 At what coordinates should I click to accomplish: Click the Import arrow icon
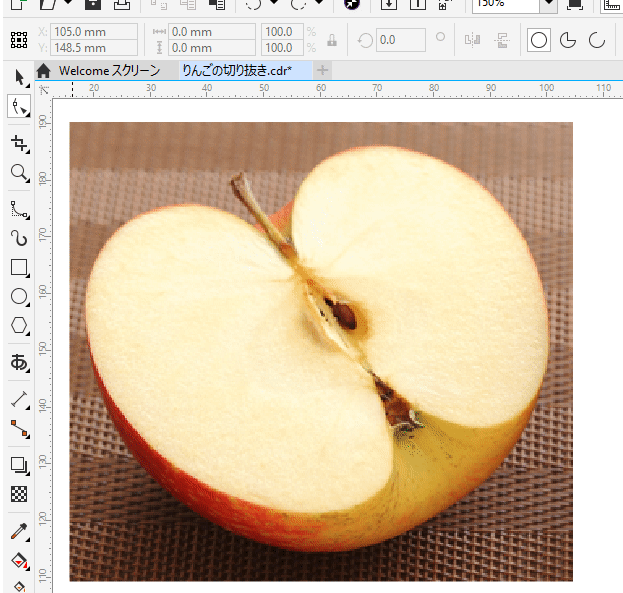pyautogui.click(x=389, y=4)
